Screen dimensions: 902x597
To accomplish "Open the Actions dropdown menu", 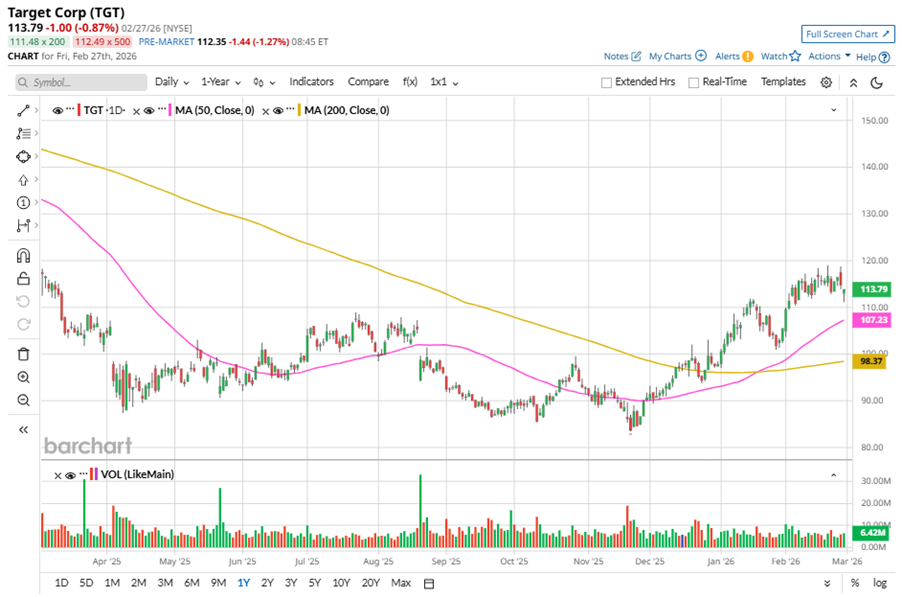I will tap(829, 56).
